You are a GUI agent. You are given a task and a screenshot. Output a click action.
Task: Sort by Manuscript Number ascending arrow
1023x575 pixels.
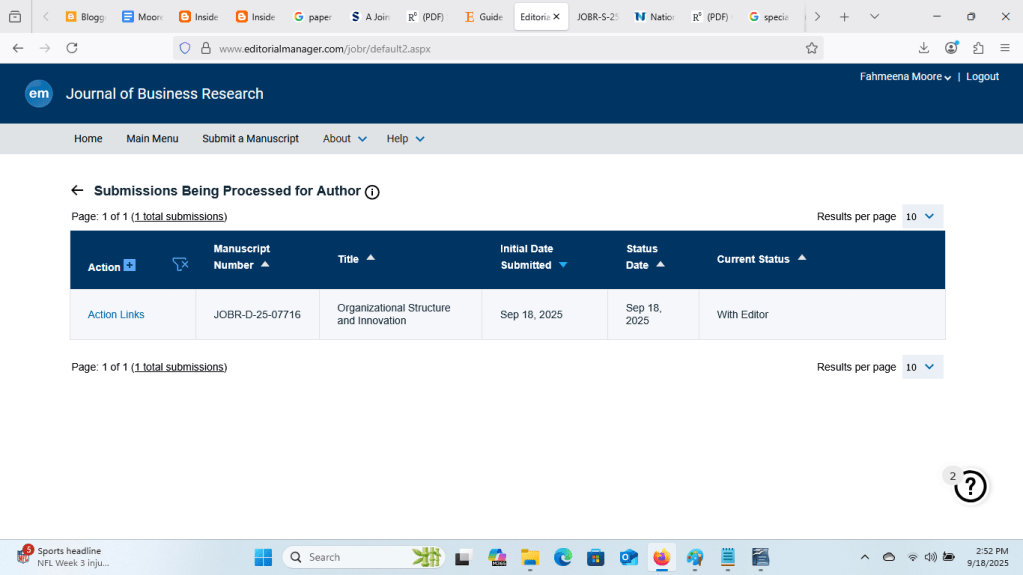click(265, 265)
